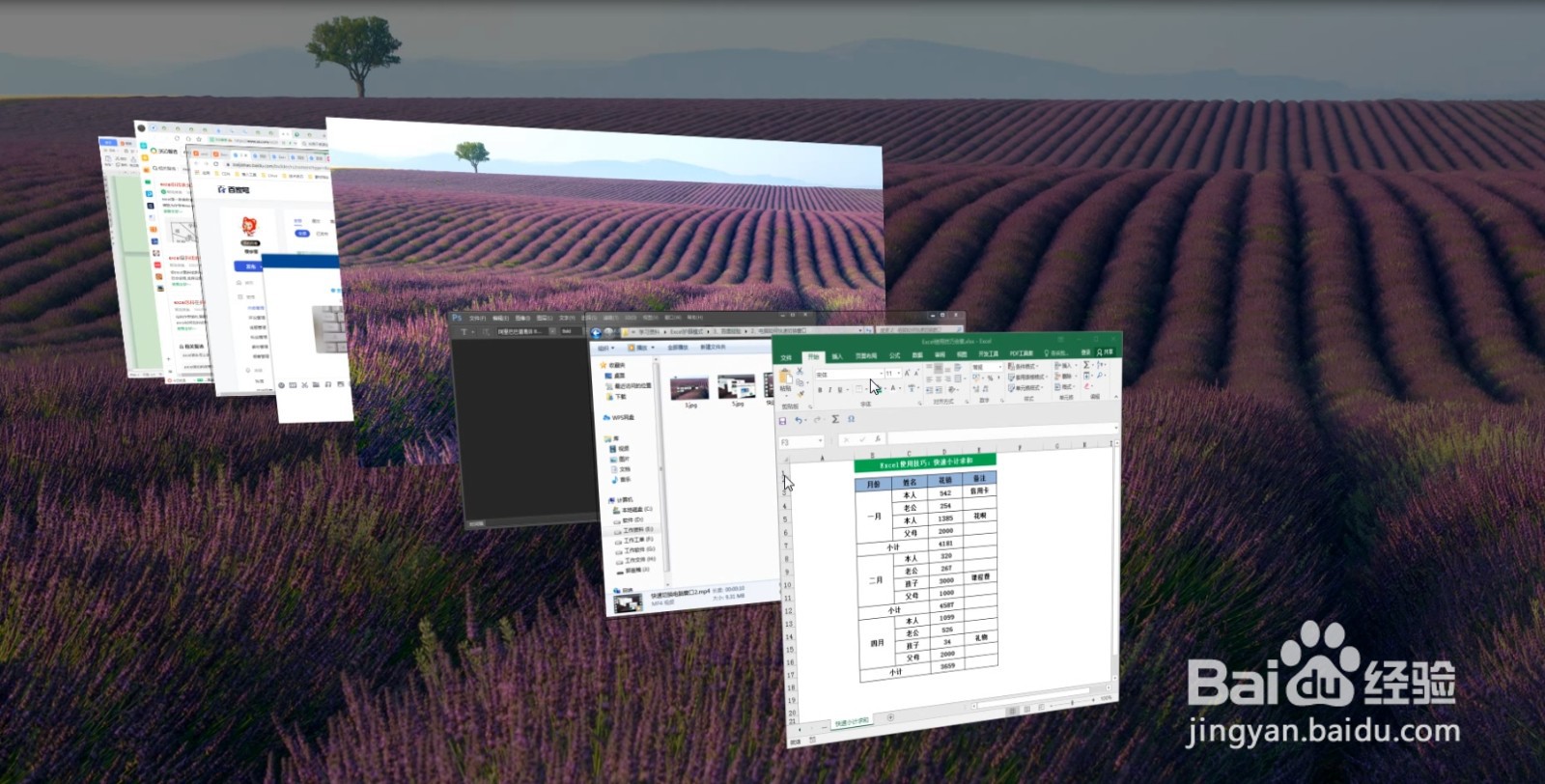Select the Photoshop Type tool icon in options bar
Viewport: 1545px width, 784px height.
click(463, 332)
